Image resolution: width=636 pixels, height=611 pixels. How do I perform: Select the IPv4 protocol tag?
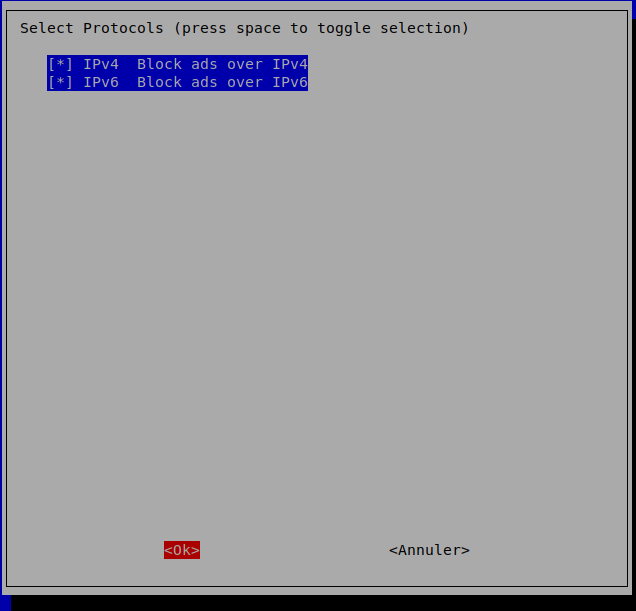pyautogui.click(x=101, y=64)
